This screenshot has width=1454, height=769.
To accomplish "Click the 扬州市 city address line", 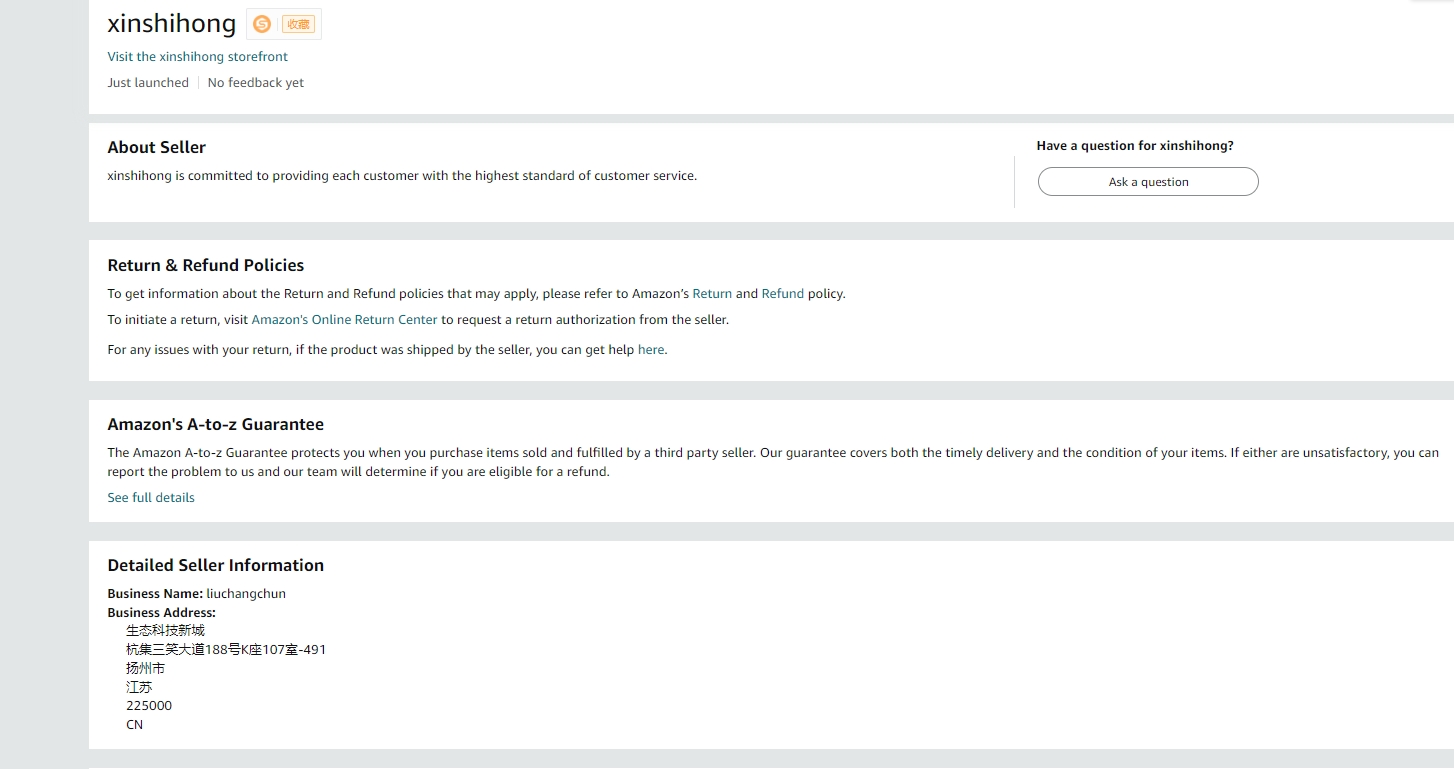I will 145,668.
